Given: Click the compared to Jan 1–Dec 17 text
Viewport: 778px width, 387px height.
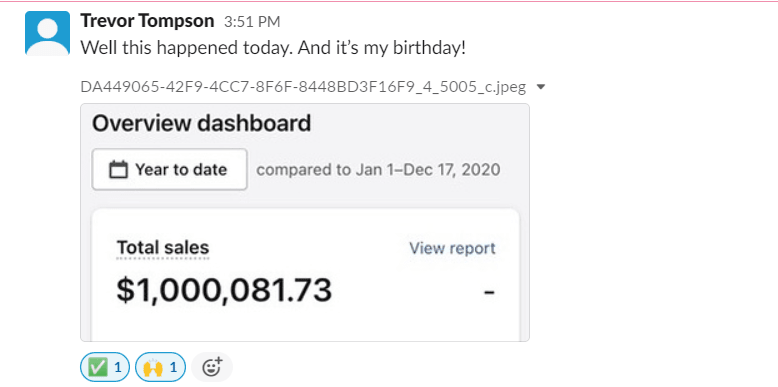Looking at the screenshot, I should 378,170.
